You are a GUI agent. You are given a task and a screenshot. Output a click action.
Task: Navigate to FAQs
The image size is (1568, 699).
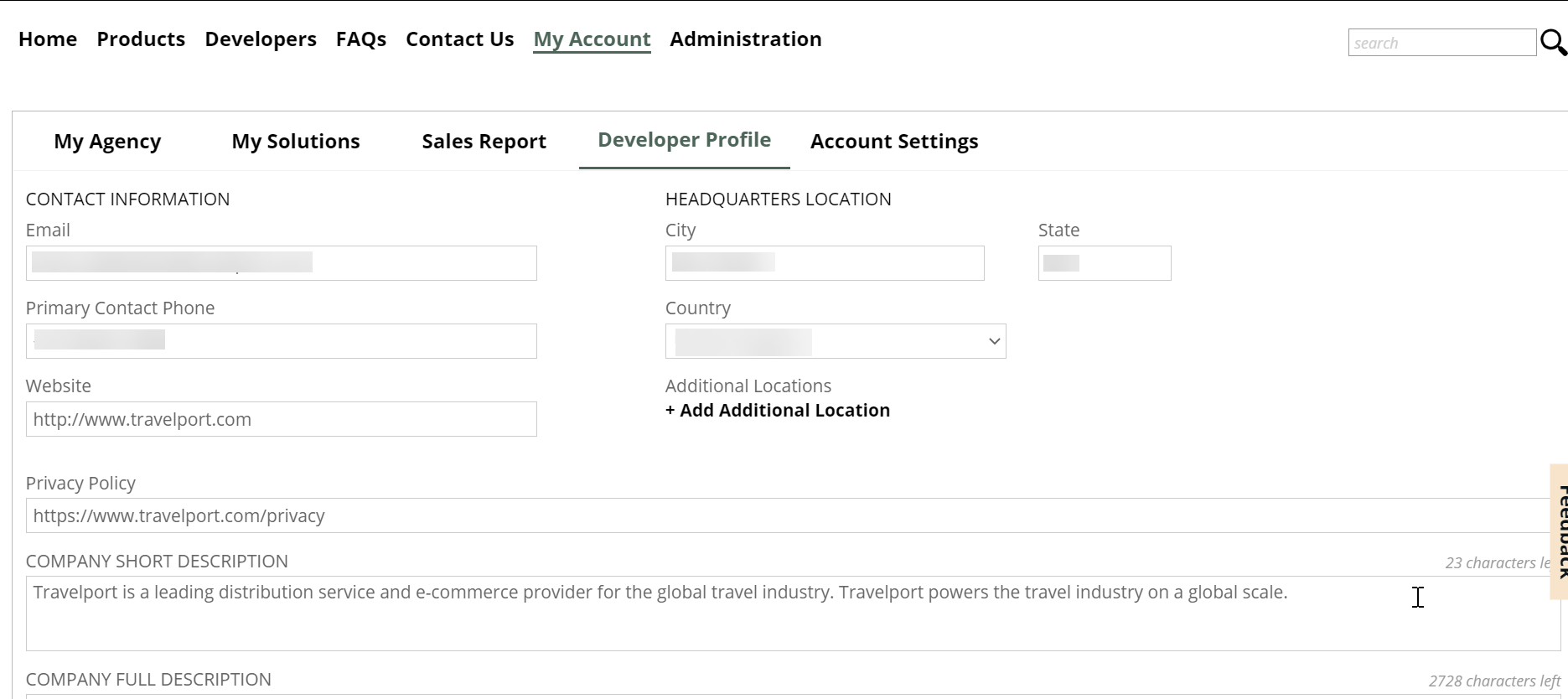coord(361,39)
